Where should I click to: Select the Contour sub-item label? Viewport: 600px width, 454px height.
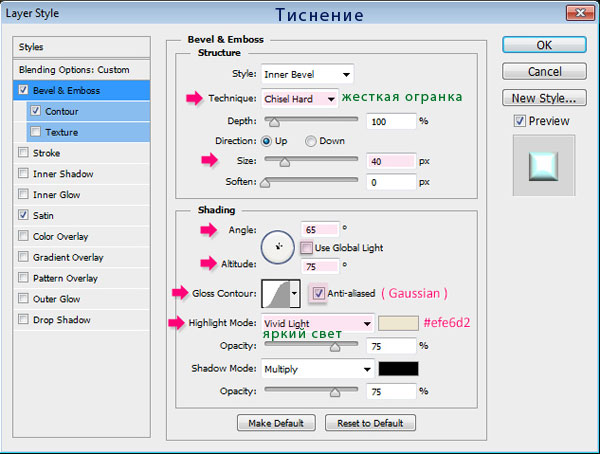pos(62,111)
